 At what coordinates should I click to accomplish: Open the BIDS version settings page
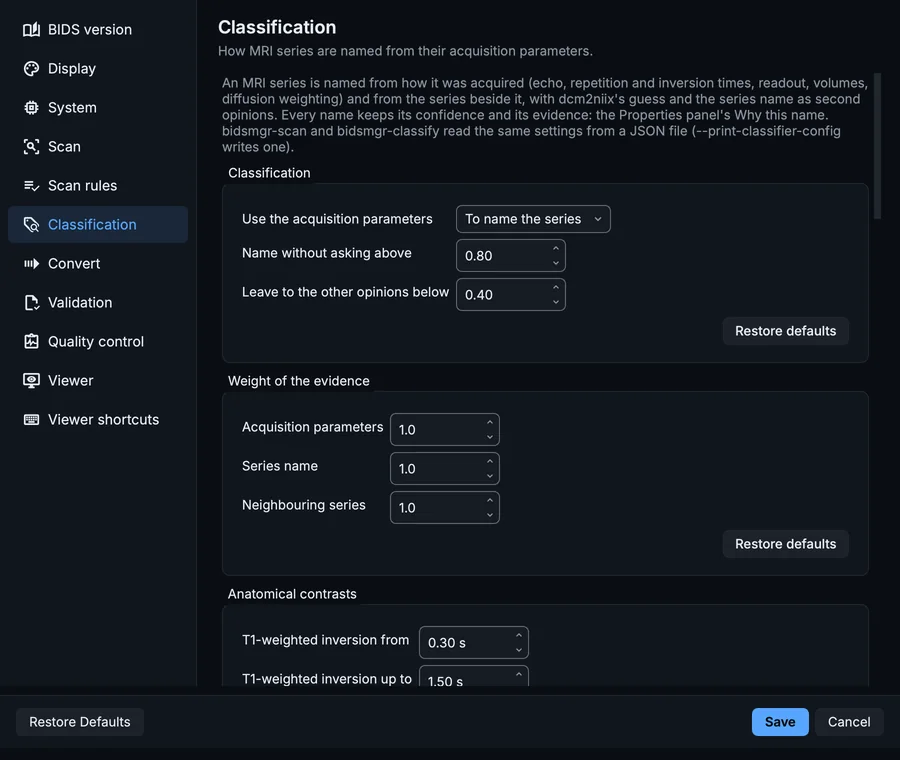(x=98, y=29)
